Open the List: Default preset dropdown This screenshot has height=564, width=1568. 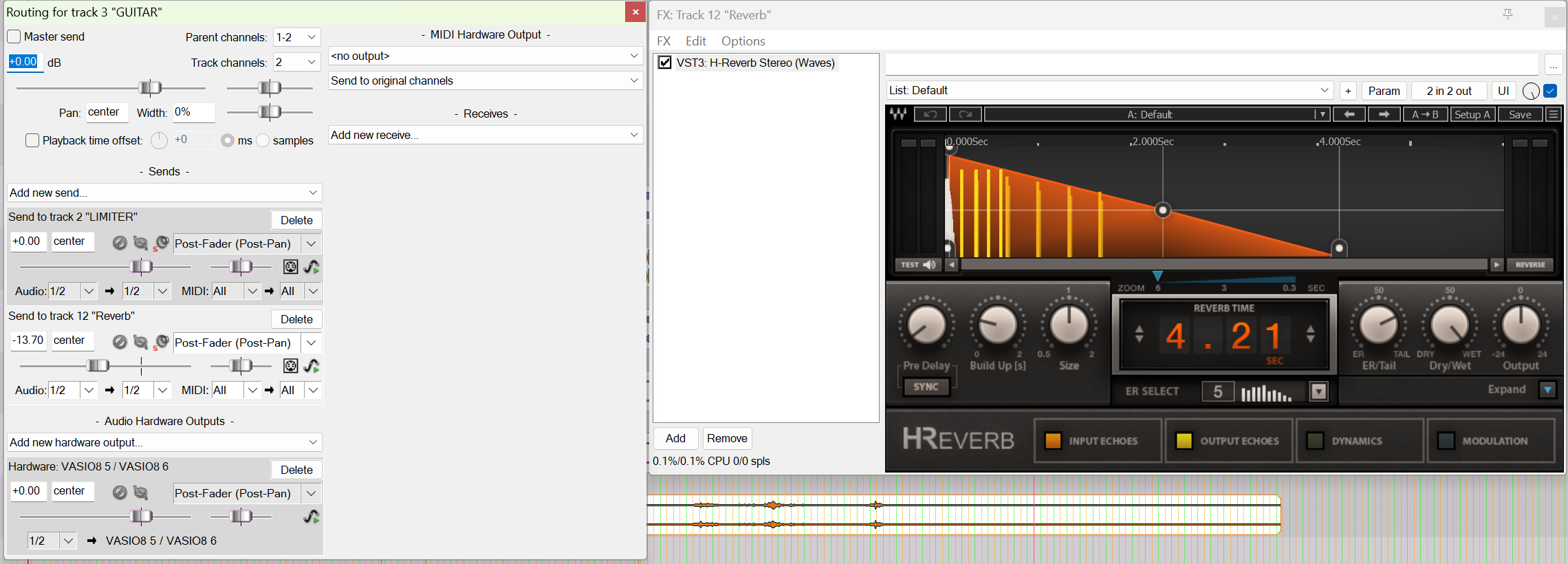pos(1110,91)
